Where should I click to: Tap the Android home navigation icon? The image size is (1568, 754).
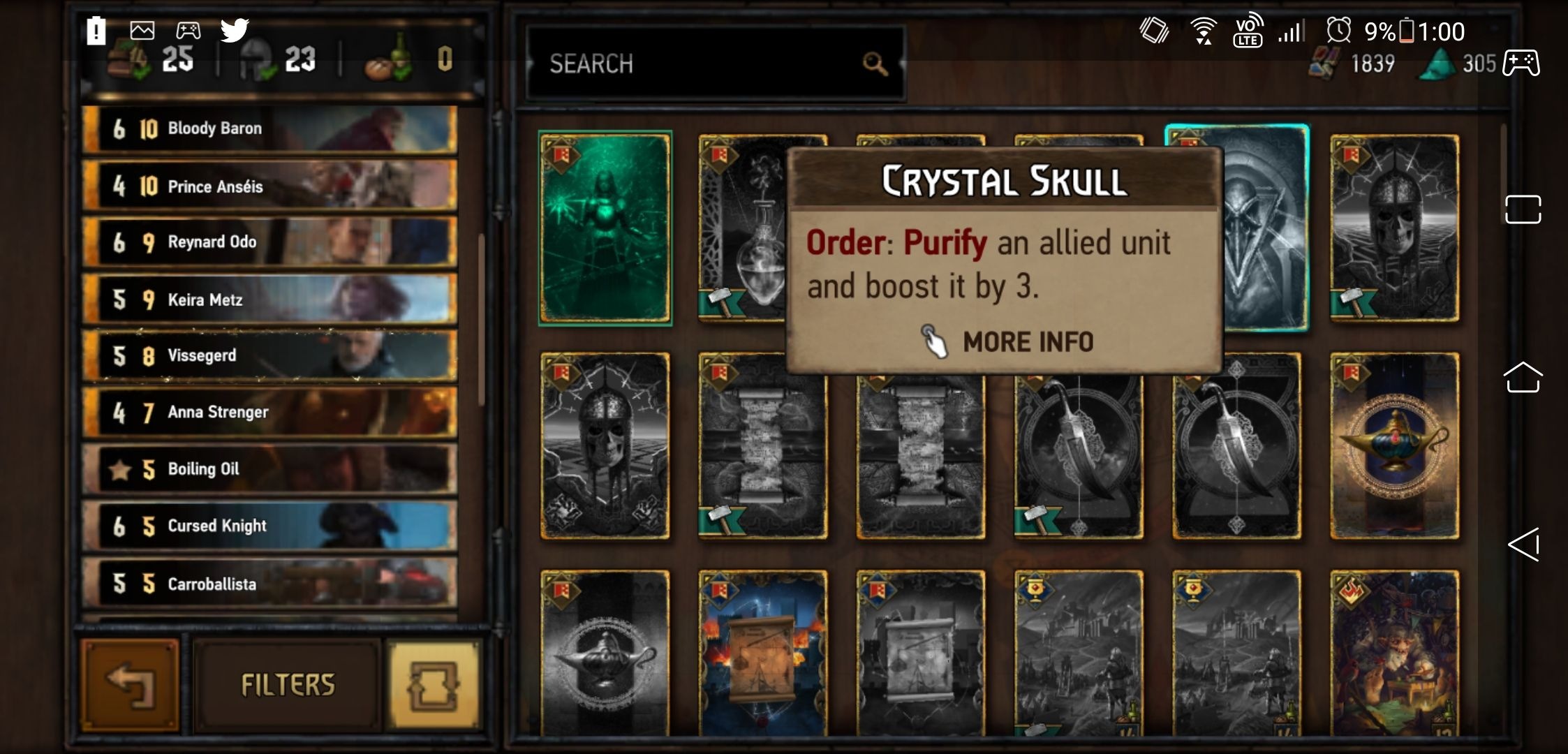[1523, 377]
